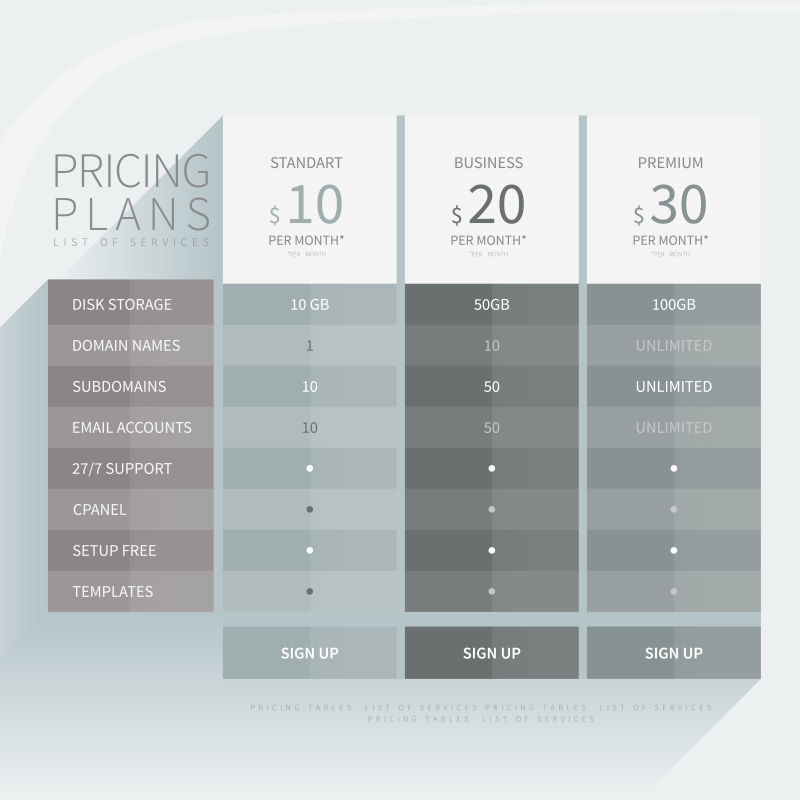Click the Templates dot in Premium column
This screenshot has width=800, height=800.
[x=674, y=591]
